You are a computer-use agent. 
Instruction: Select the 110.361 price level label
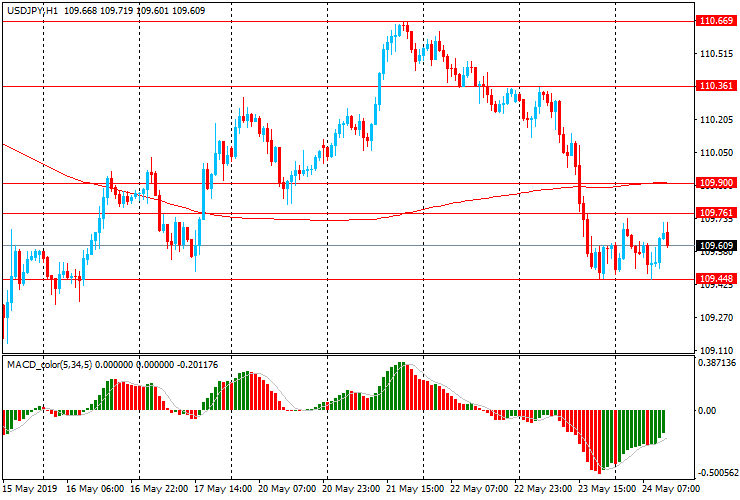coord(716,86)
